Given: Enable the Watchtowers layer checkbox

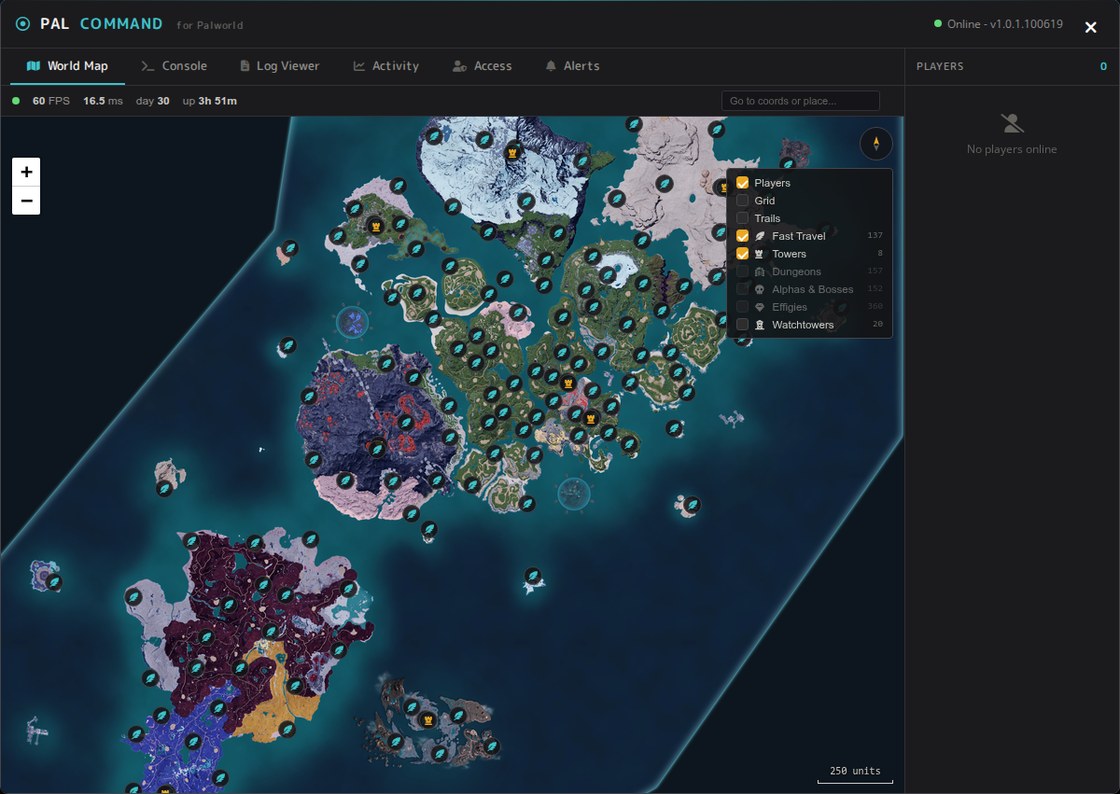Looking at the screenshot, I should (742, 325).
